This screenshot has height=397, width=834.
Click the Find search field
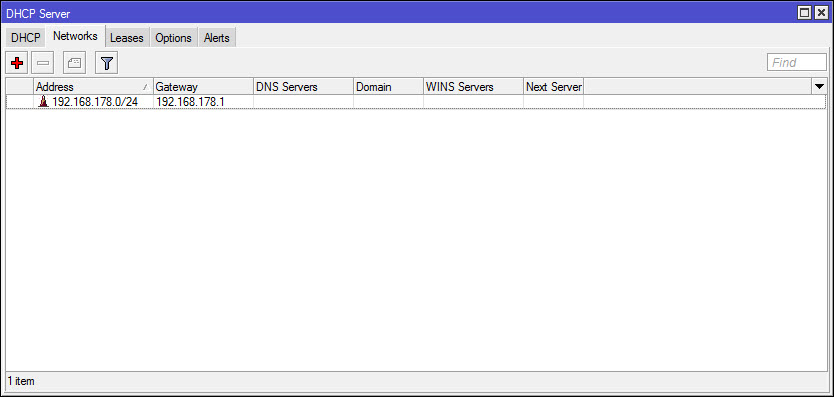797,62
